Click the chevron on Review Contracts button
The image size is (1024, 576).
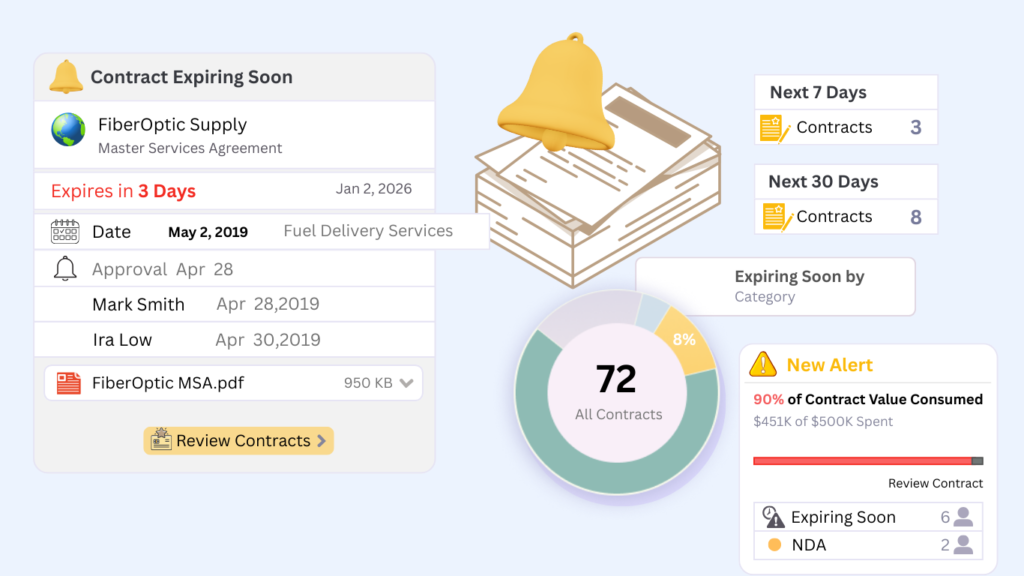pyautogui.click(x=321, y=441)
